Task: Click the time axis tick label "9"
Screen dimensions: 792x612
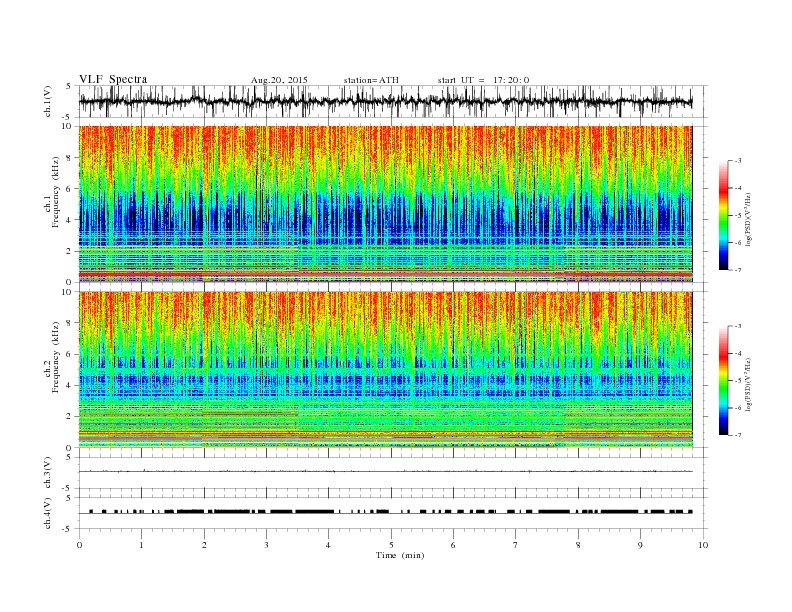Action: pos(640,545)
